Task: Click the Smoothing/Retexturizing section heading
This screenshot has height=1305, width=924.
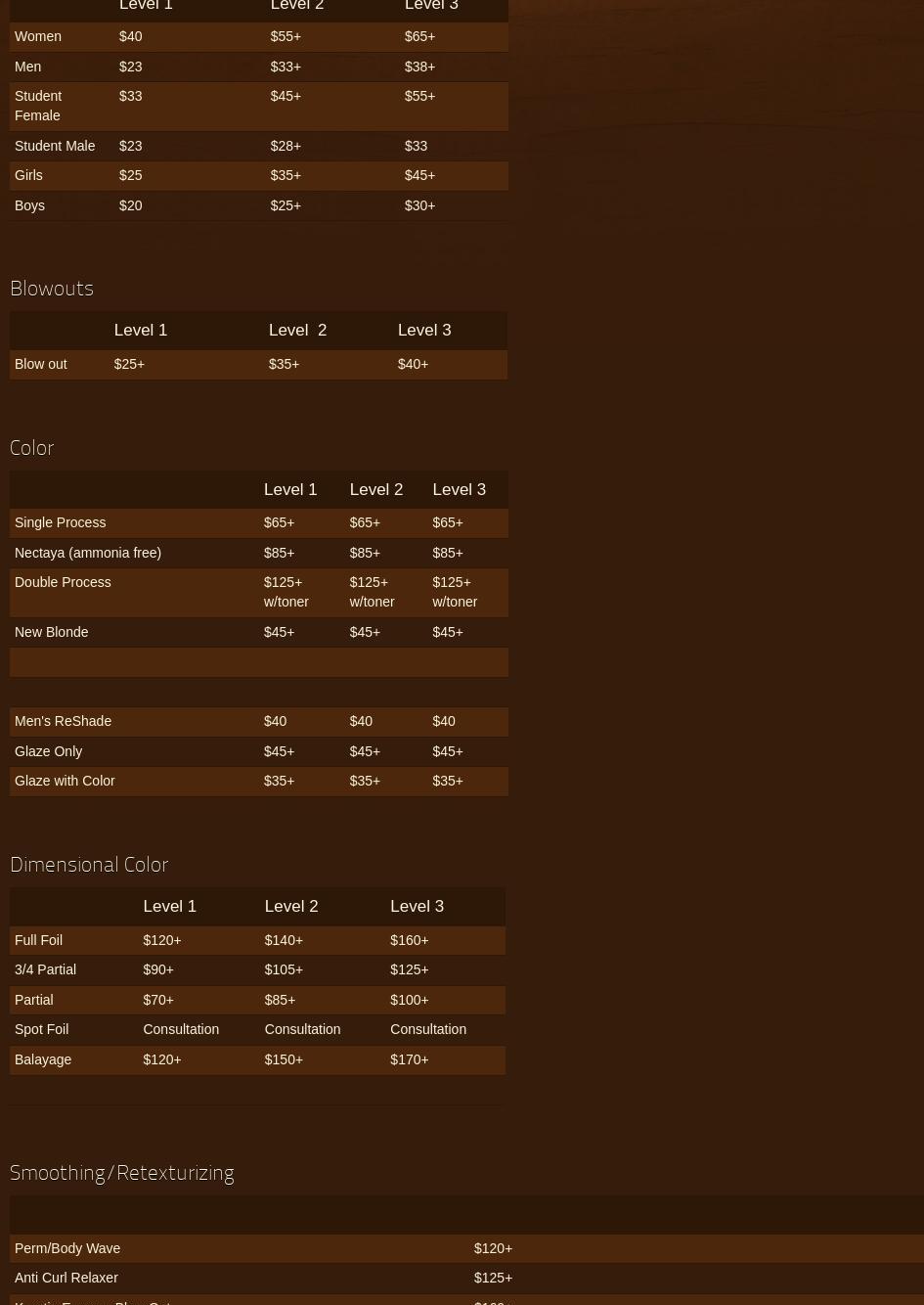Action: 122,1173
